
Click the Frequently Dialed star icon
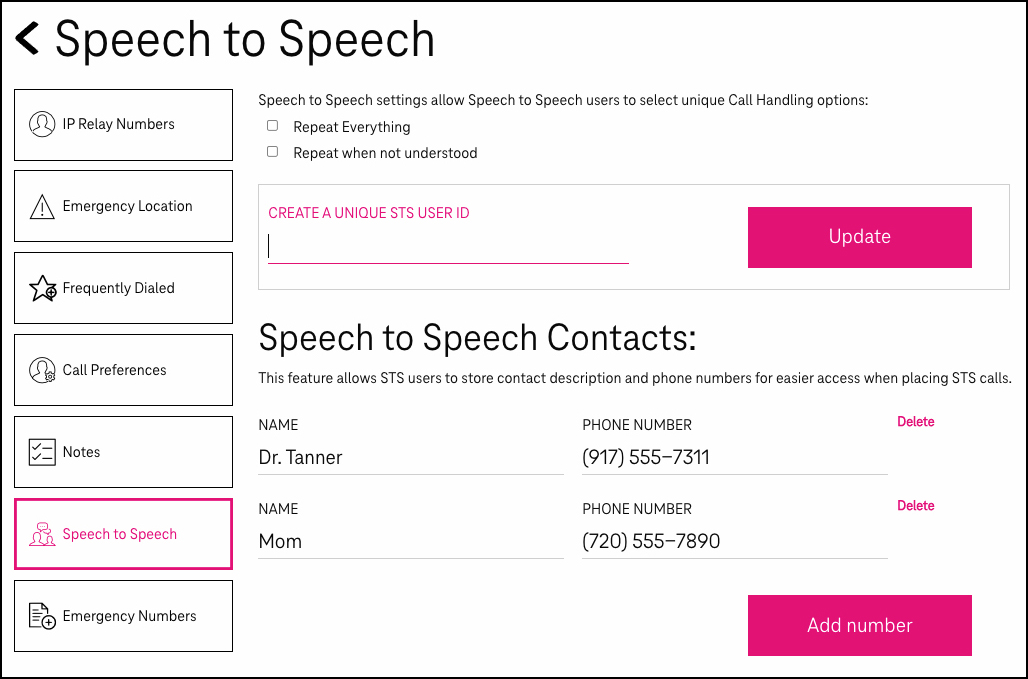pos(42,287)
